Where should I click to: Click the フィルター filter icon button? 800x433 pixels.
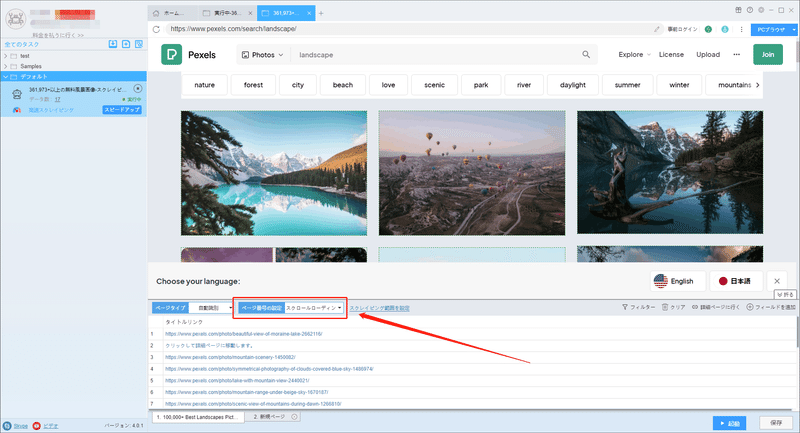pos(638,307)
